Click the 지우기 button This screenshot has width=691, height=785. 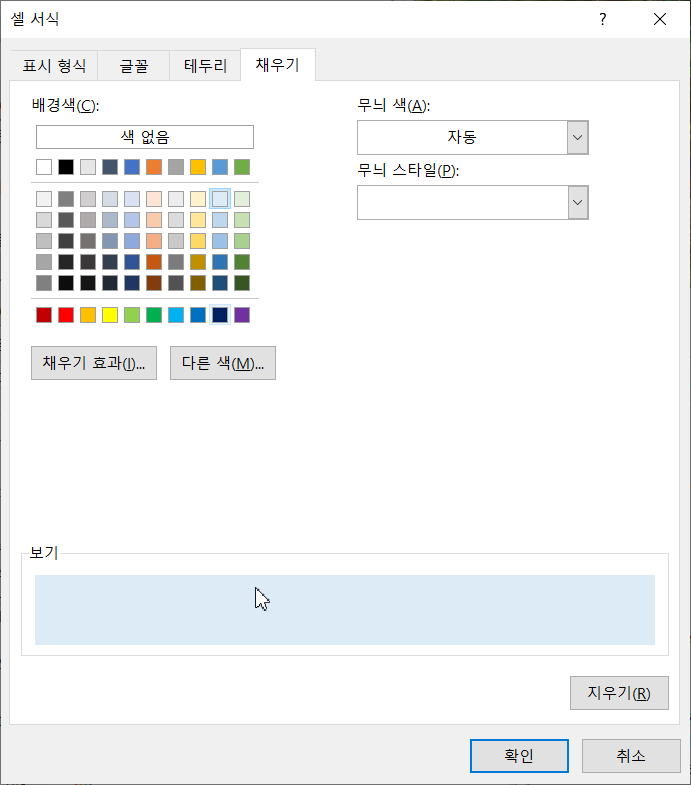coord(619,693)
